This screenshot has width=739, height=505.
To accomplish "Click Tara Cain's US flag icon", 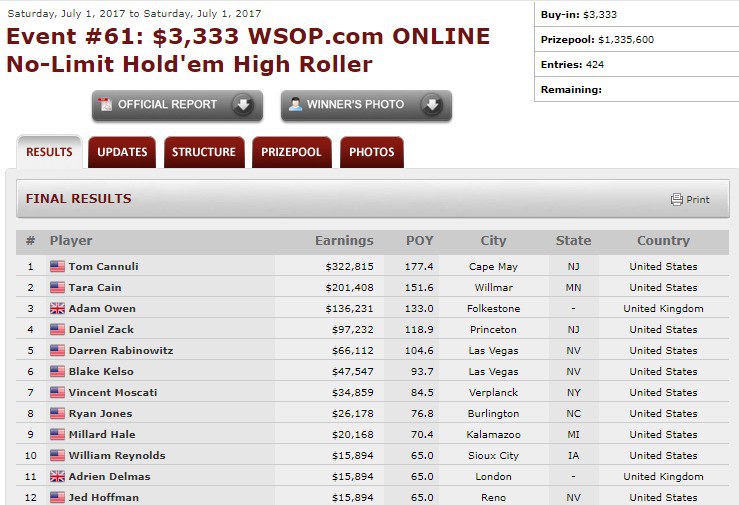I will coord(57,287).
